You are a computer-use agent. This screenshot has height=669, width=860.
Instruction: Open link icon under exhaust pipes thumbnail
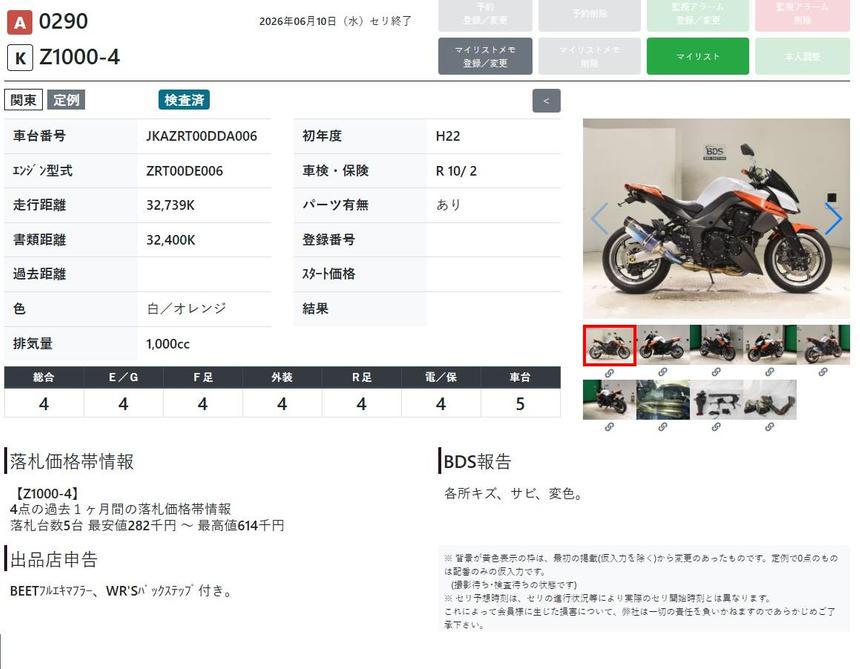[x=770, y=427]
